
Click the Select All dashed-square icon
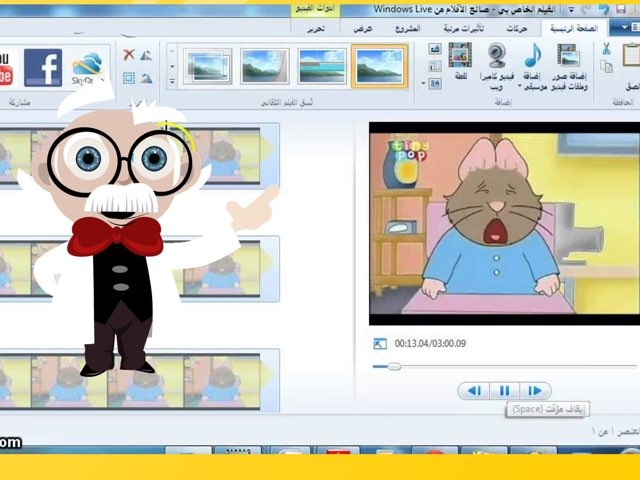129,78
